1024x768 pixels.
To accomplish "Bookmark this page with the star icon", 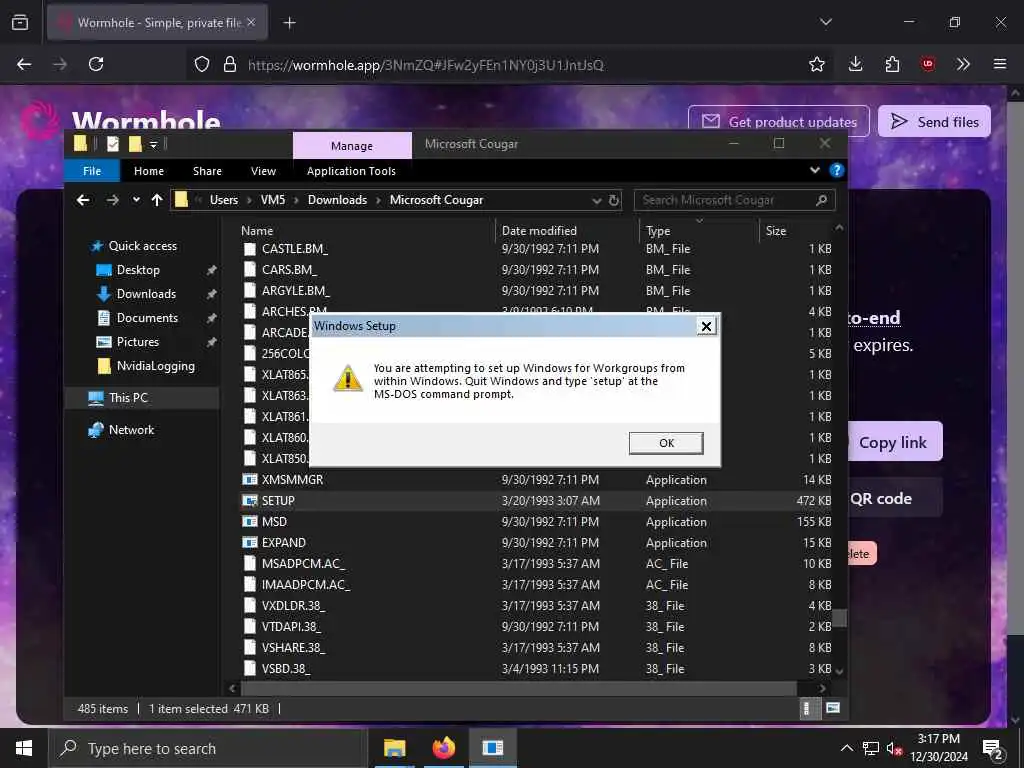I will click(816, 64).
